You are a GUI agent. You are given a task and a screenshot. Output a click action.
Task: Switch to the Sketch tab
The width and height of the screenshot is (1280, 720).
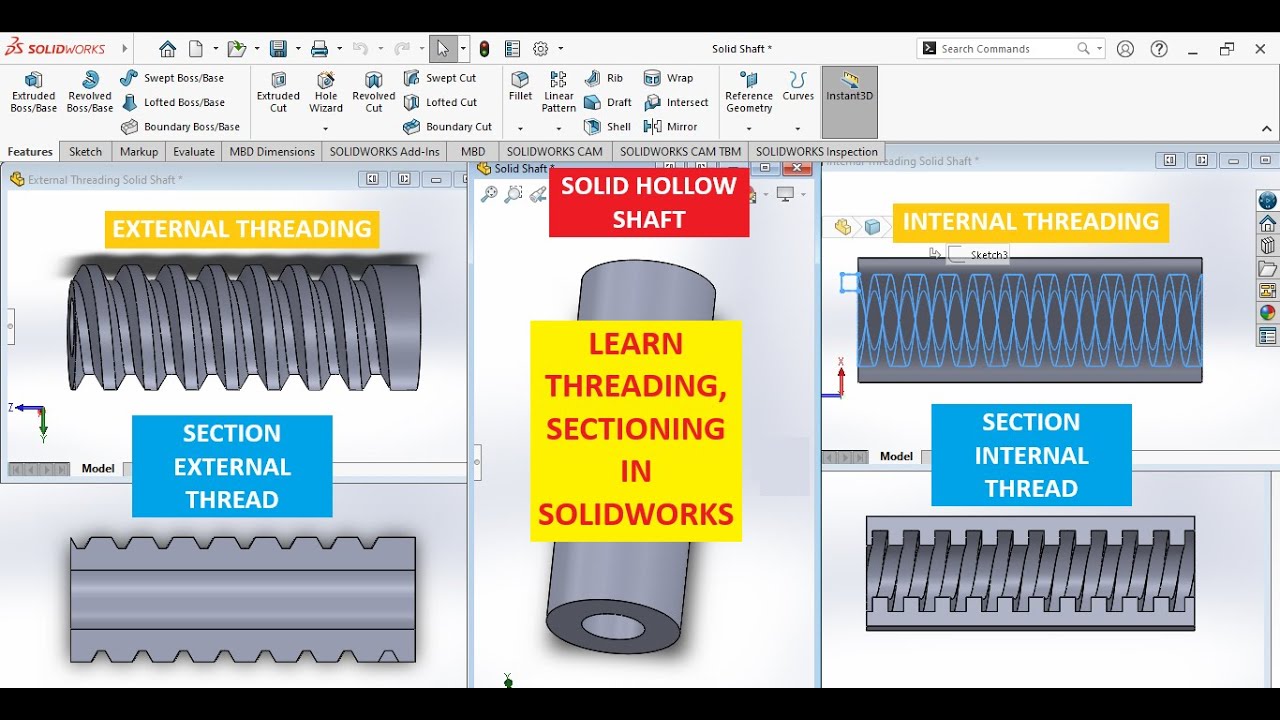[x=85, y=152]
